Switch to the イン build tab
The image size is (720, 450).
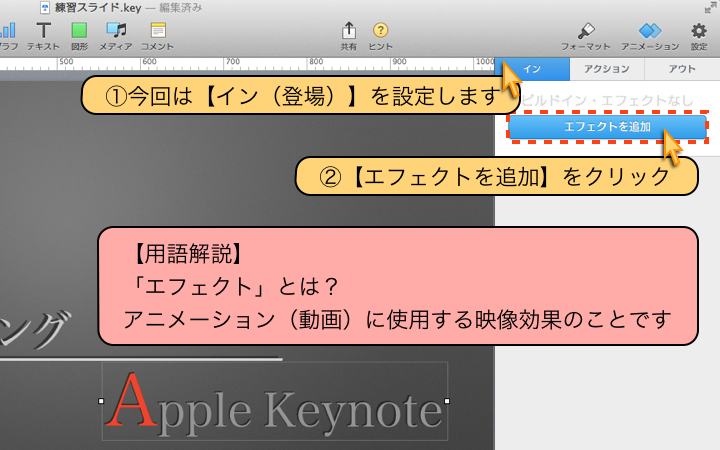(x=533, y=69)
